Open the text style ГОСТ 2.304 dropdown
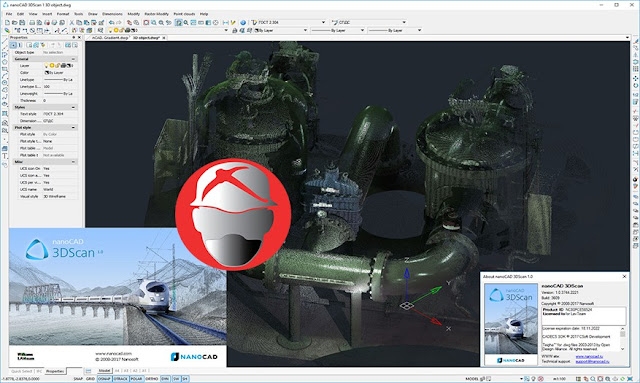The width and height of the screenshot is (640, 383). pos(323,22)
